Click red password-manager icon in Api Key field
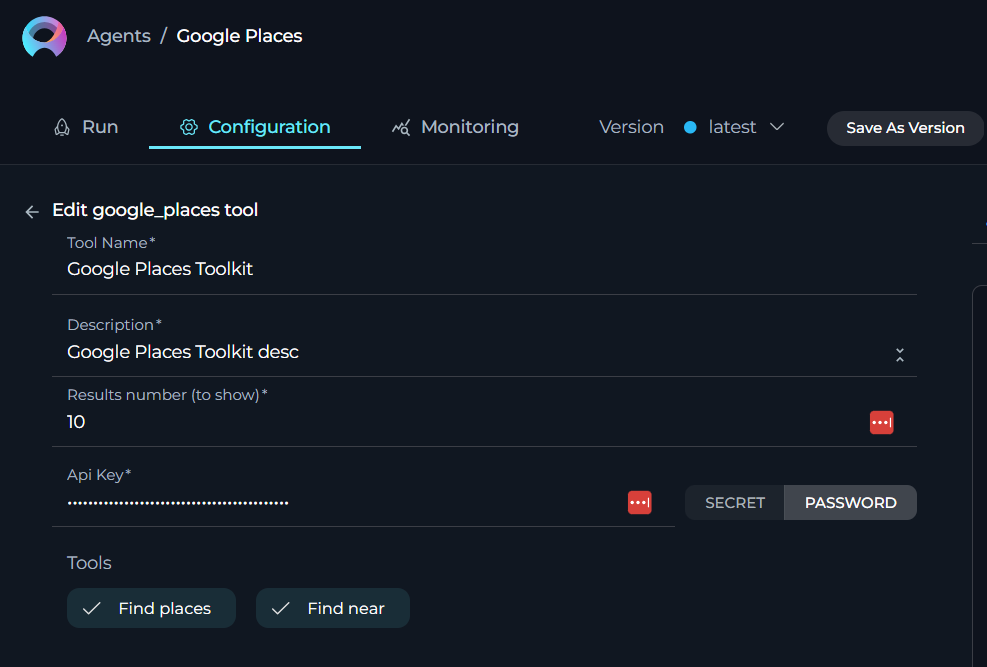 [640, 502]
